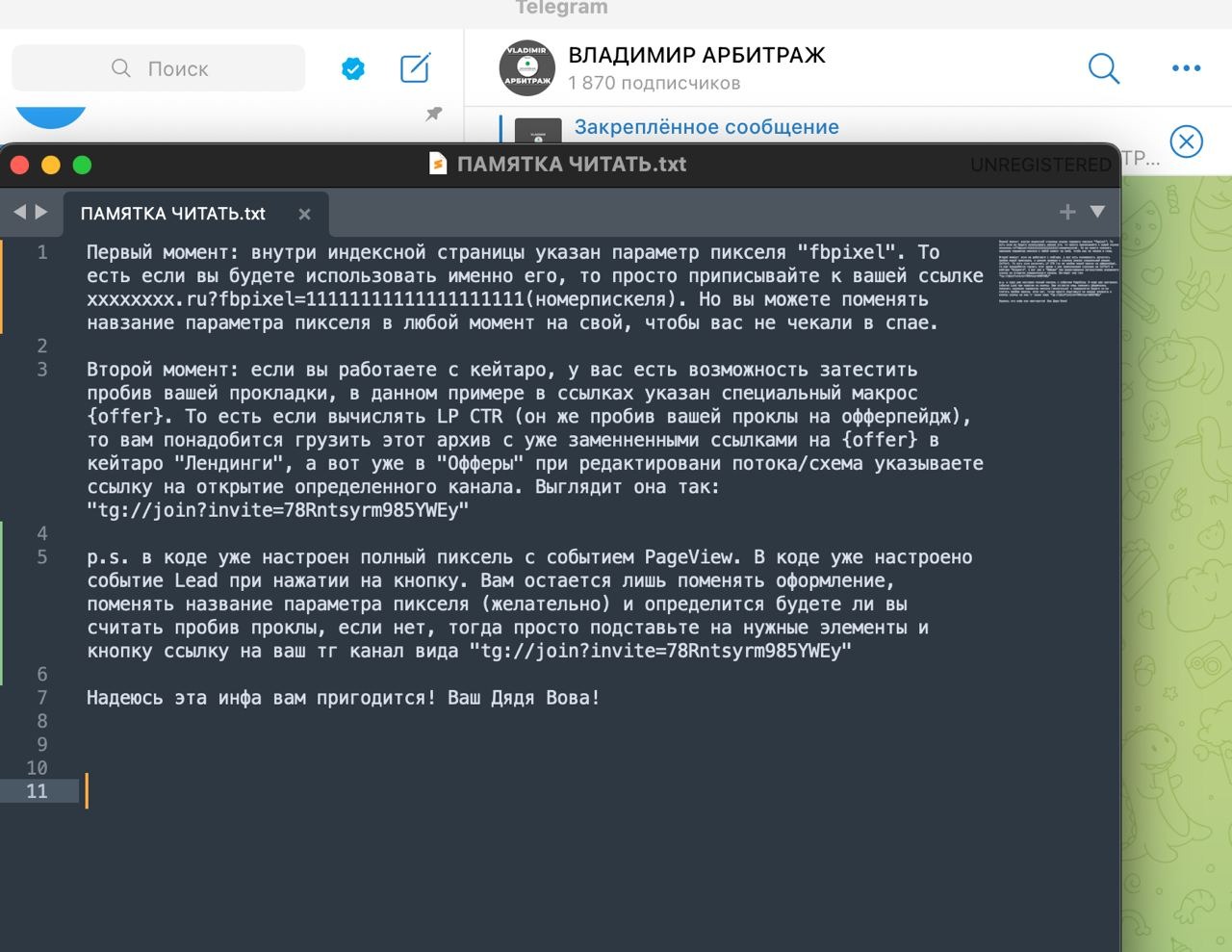Click the red close window button

(20, 165)
